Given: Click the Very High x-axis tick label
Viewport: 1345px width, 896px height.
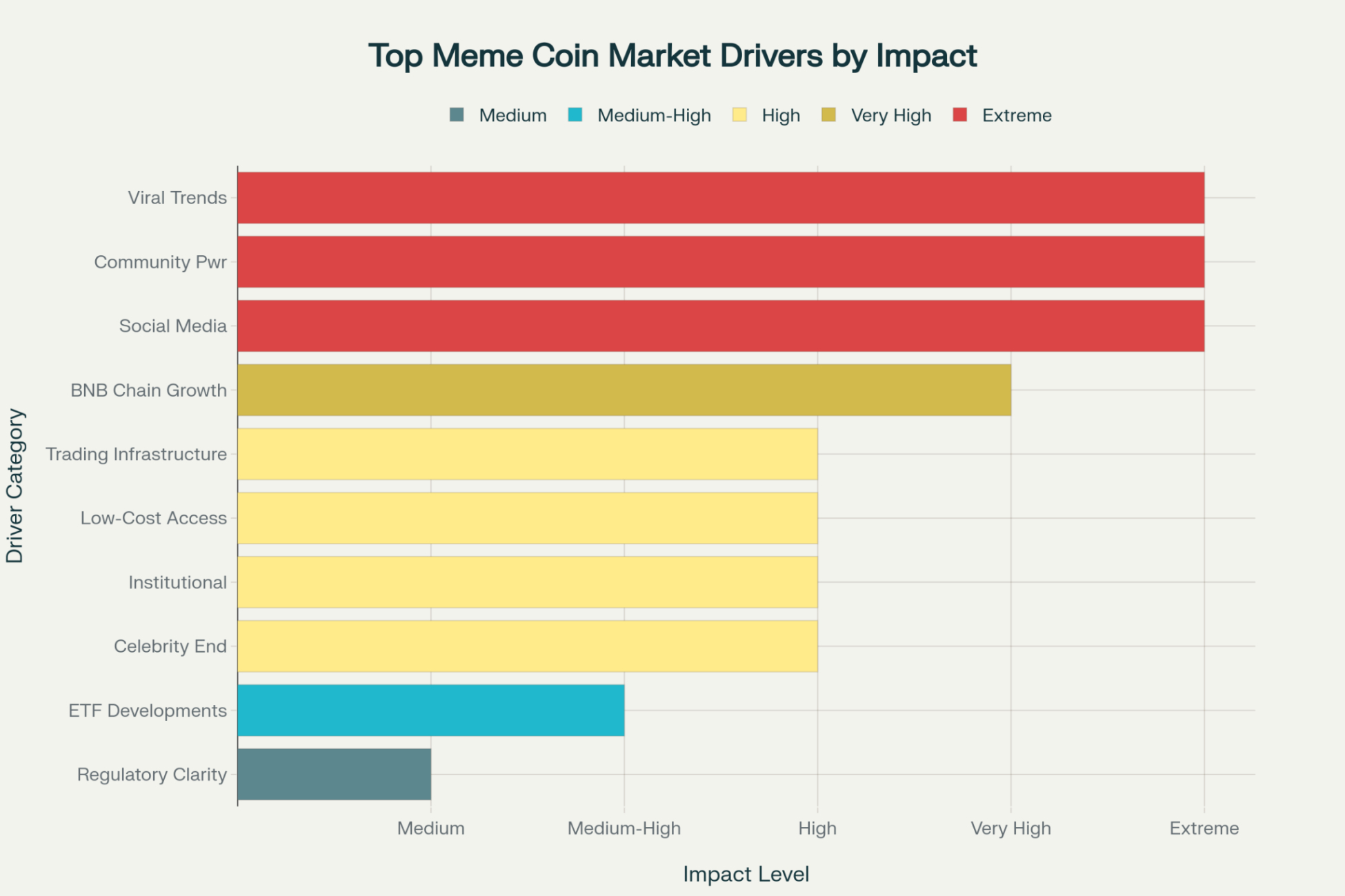Looking at the screenshot, I should (1010, 828).
